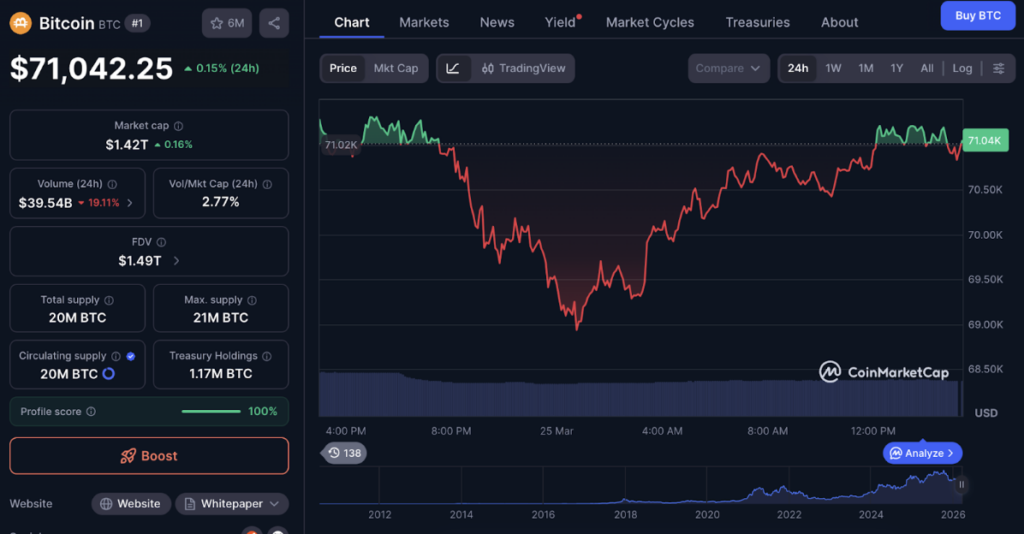Screen dimensions: 1024x534
Task: Click the Market cap info icon
Action: tap(179, 126)
